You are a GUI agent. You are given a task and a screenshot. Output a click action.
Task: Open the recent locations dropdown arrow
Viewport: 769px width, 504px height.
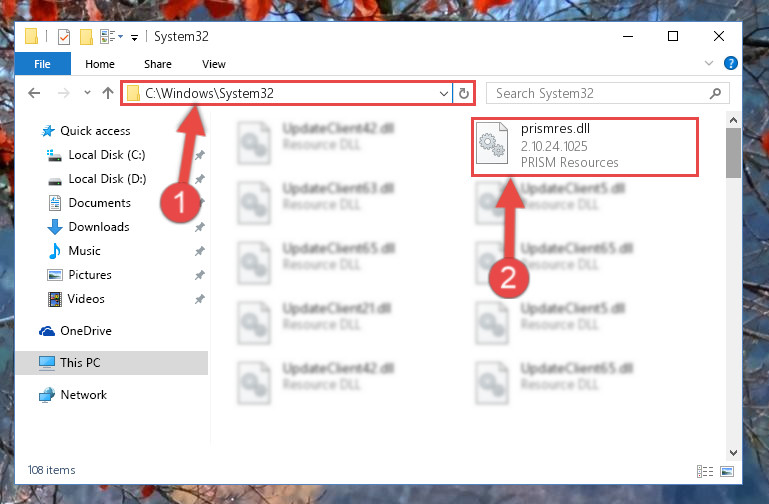point(87,92)
